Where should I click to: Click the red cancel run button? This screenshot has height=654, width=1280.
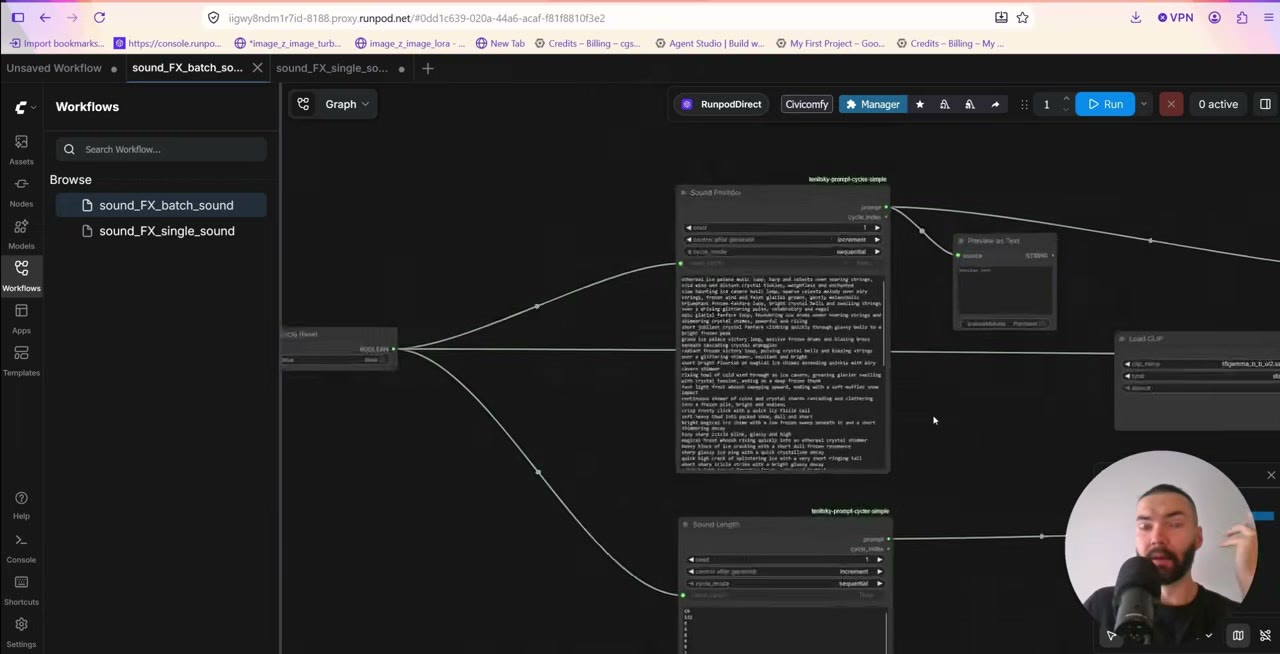click(x=1171, y=104)
